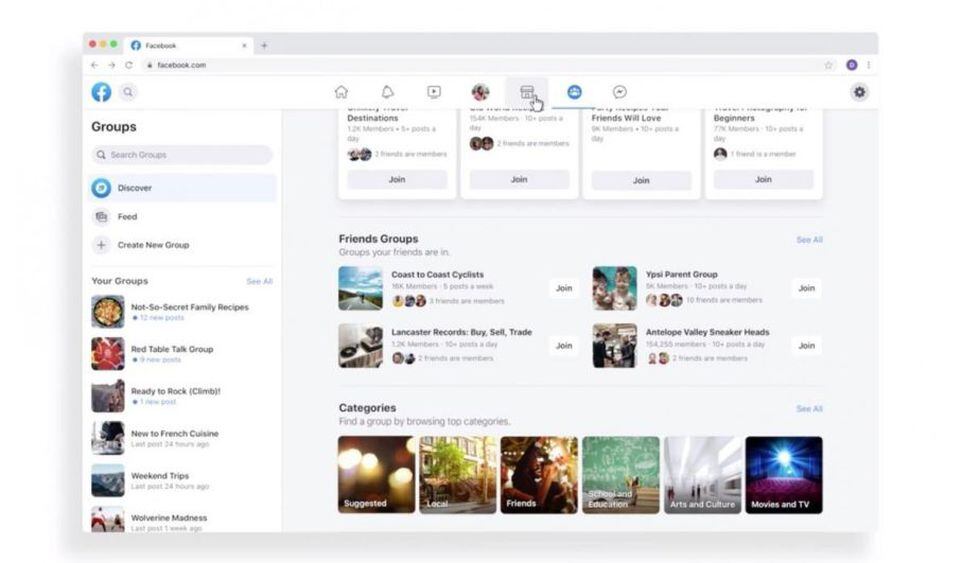Open a new browser tab
Screen dimensions: 980x563
264,45
